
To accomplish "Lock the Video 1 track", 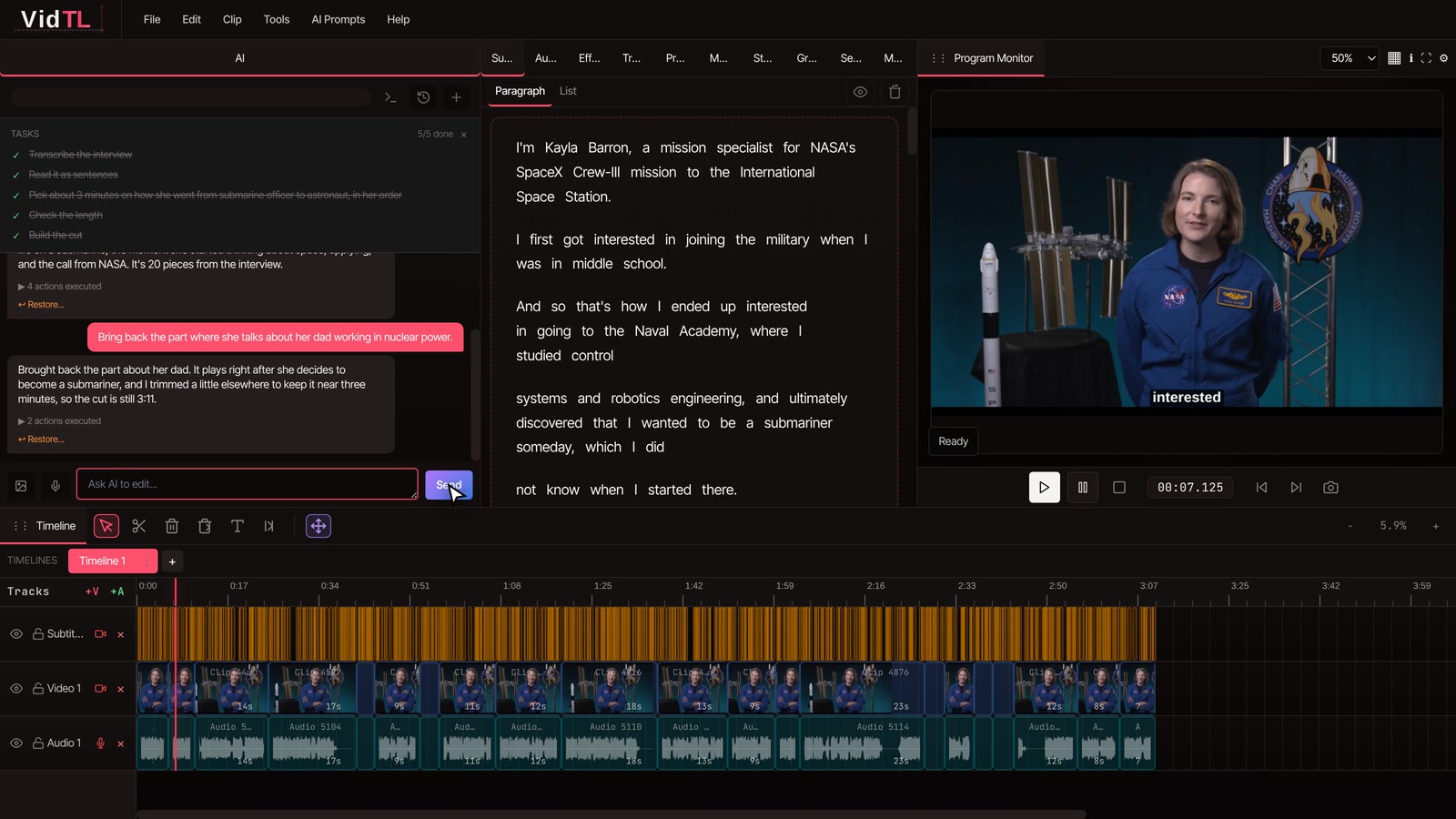I will [x=38, y=689].
